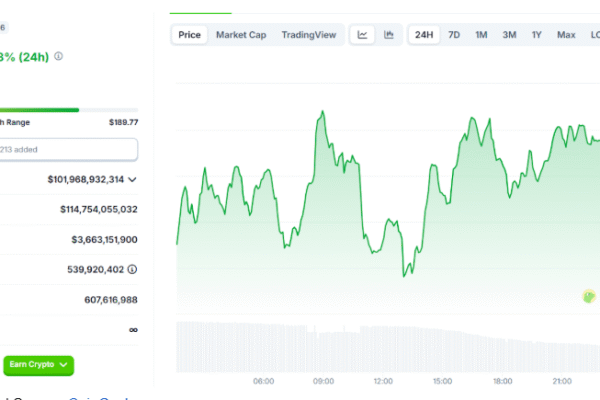600x400 pixels.
Task: Click the info icon next to (24h)
Action: [x=58, y=56]
